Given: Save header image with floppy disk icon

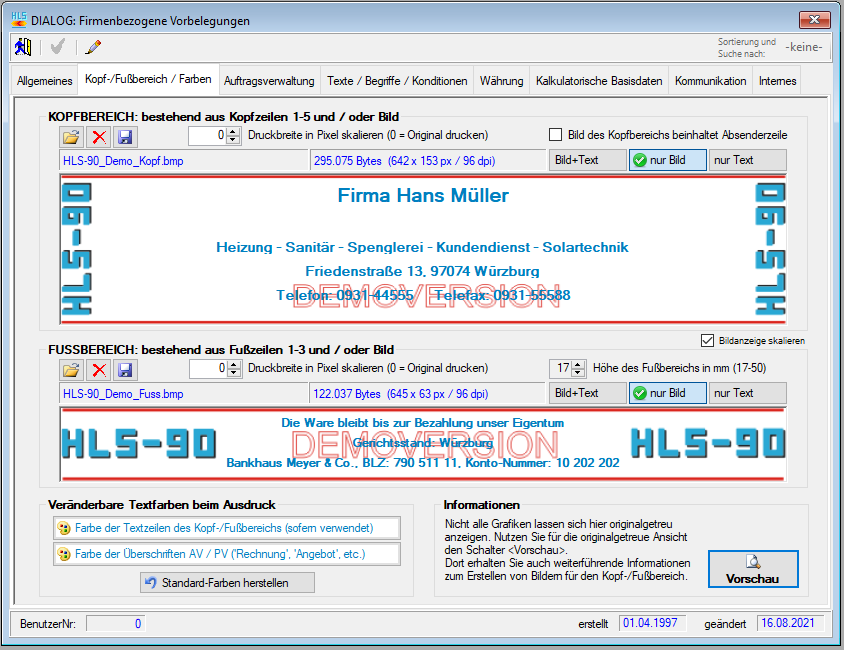Looking at the screenshot, I should click(125, 136).
